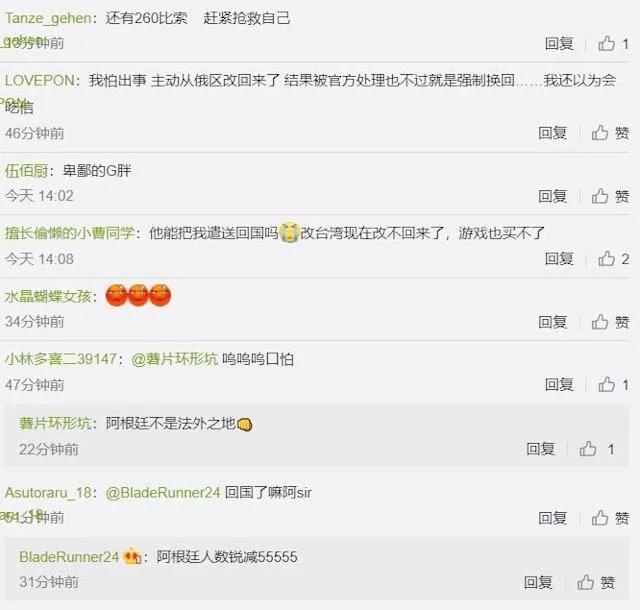Open the @薯片环形坑 mention link
Viewport: 640px width, 610px height.
tap(174, 359)
